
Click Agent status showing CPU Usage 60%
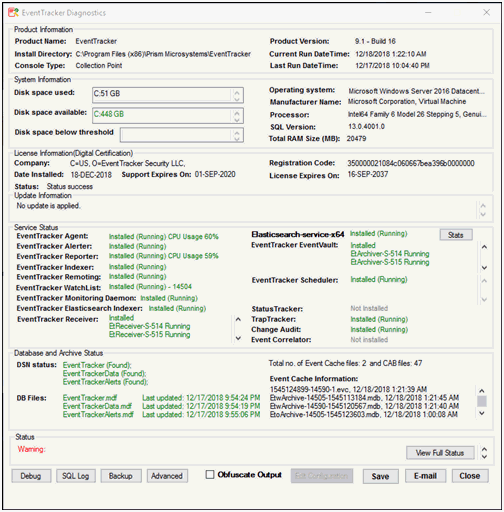click(x=164, y=237)
